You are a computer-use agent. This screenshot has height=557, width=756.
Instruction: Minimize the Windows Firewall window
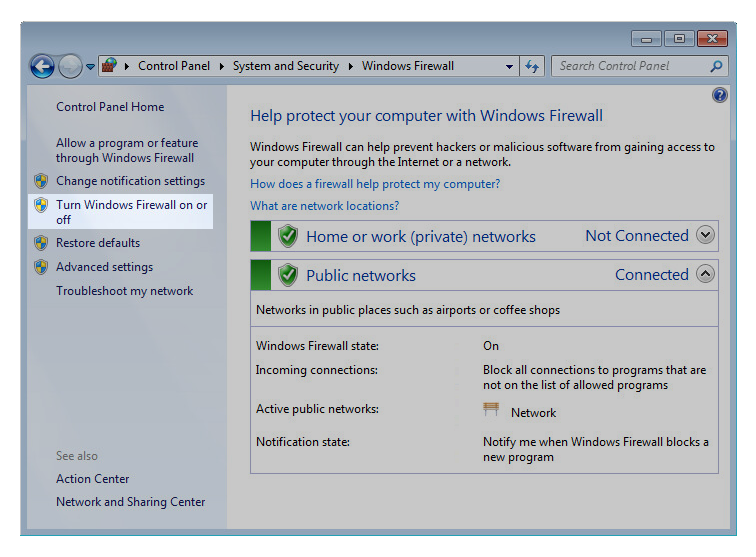point(647,39)
